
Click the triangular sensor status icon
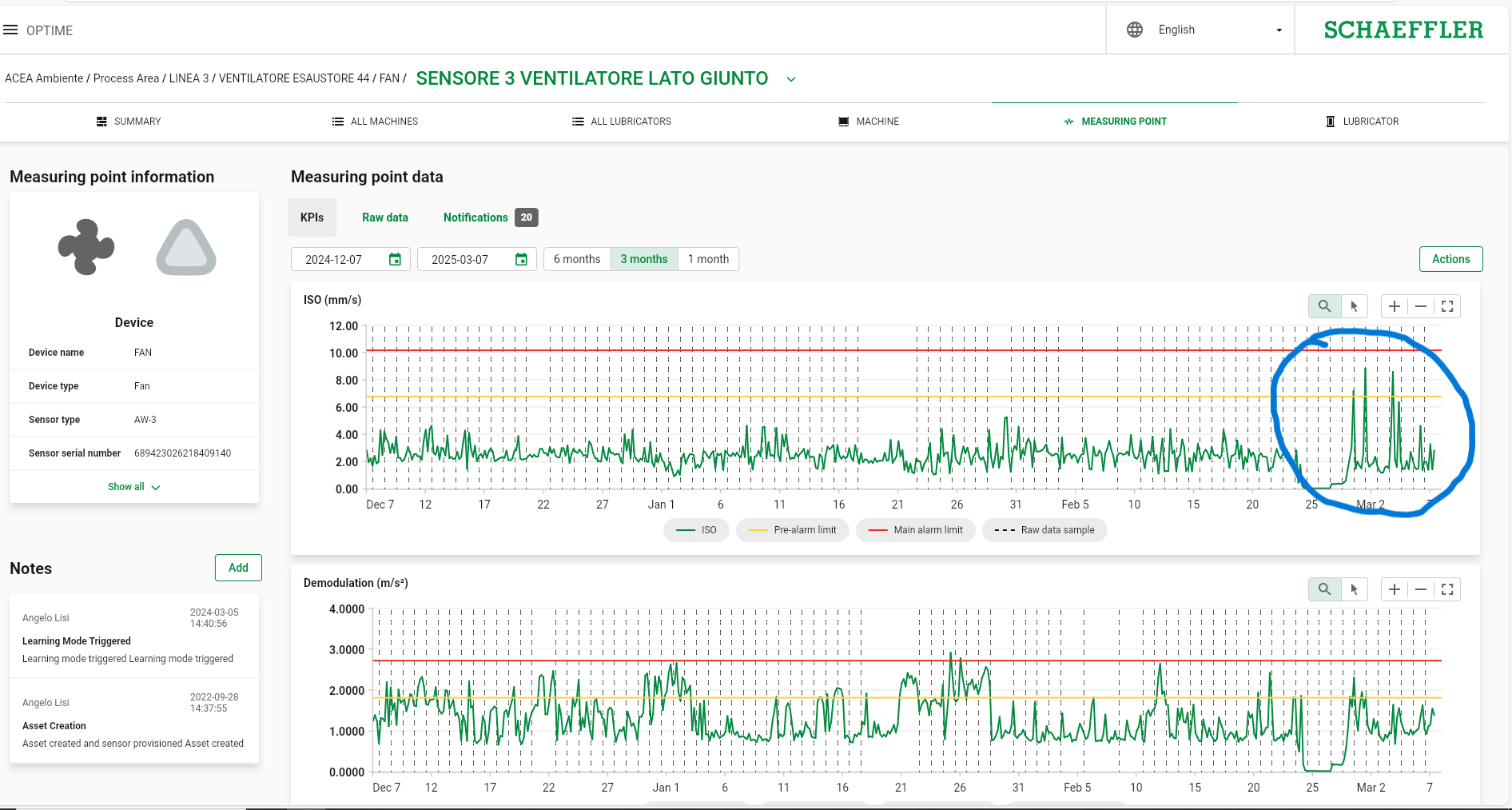click(186, 247)
